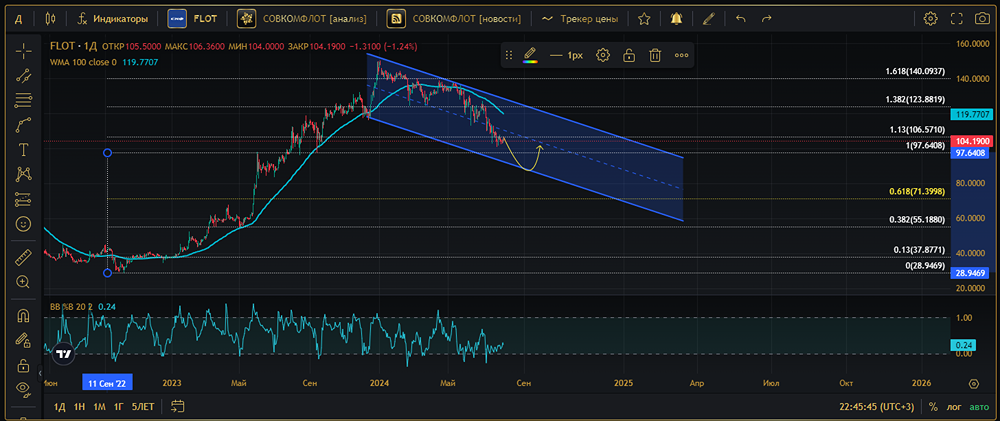Select the ruler measure tool
The height and width of the screenshot is (421, 1000).
24,257
